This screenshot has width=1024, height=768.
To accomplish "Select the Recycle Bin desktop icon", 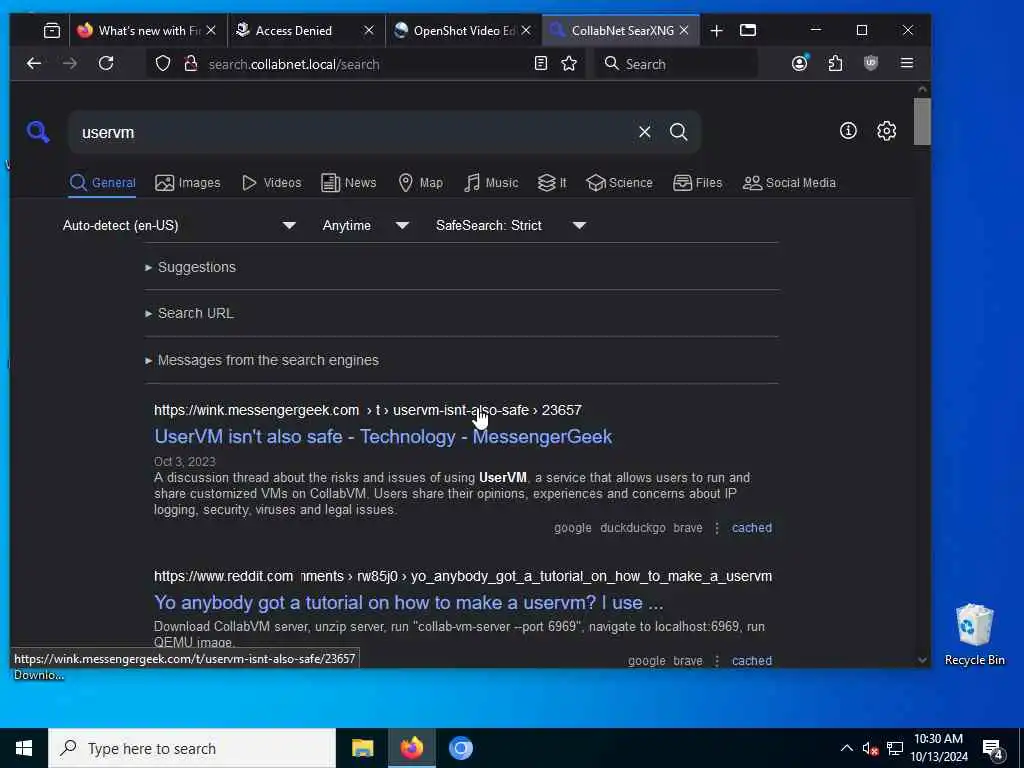I will tap(974, 635).
